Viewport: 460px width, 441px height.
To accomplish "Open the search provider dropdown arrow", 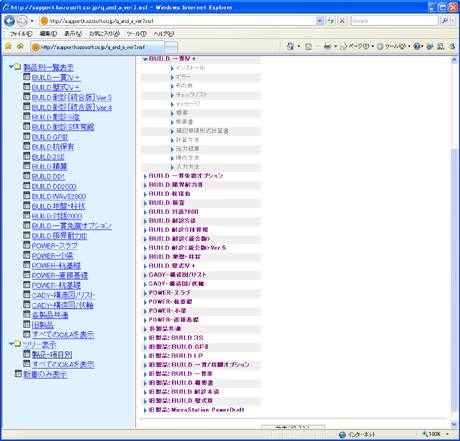I will click(453, 21).
